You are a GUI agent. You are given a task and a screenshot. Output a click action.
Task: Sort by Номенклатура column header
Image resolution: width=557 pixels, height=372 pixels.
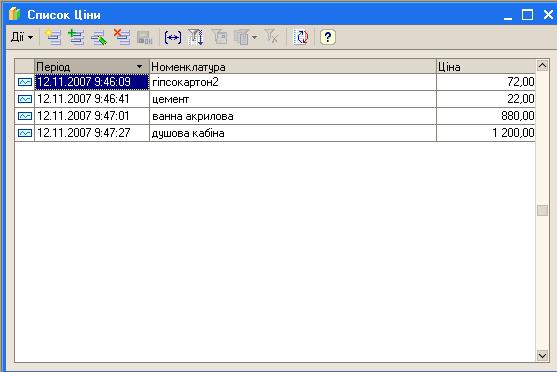point(293,66)
